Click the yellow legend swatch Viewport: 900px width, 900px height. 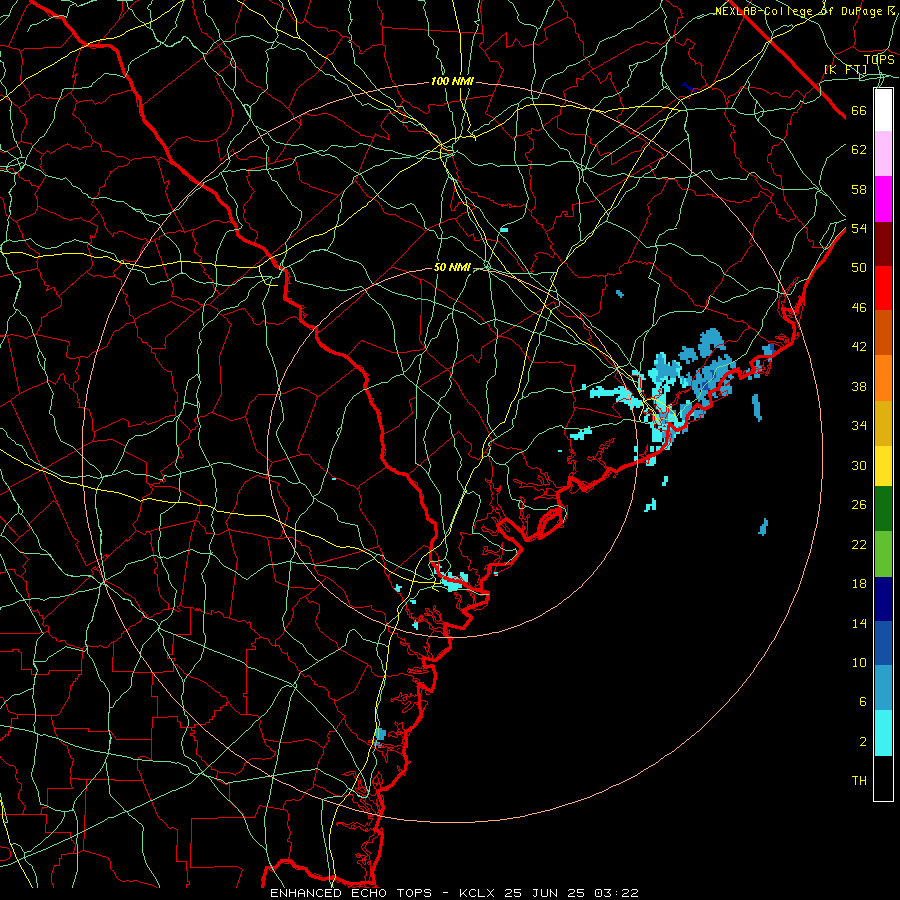(883, 465)
